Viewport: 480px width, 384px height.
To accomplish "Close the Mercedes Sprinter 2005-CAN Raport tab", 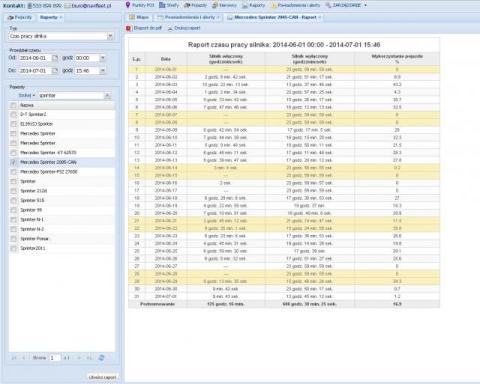I will click(x=320, y=17).
